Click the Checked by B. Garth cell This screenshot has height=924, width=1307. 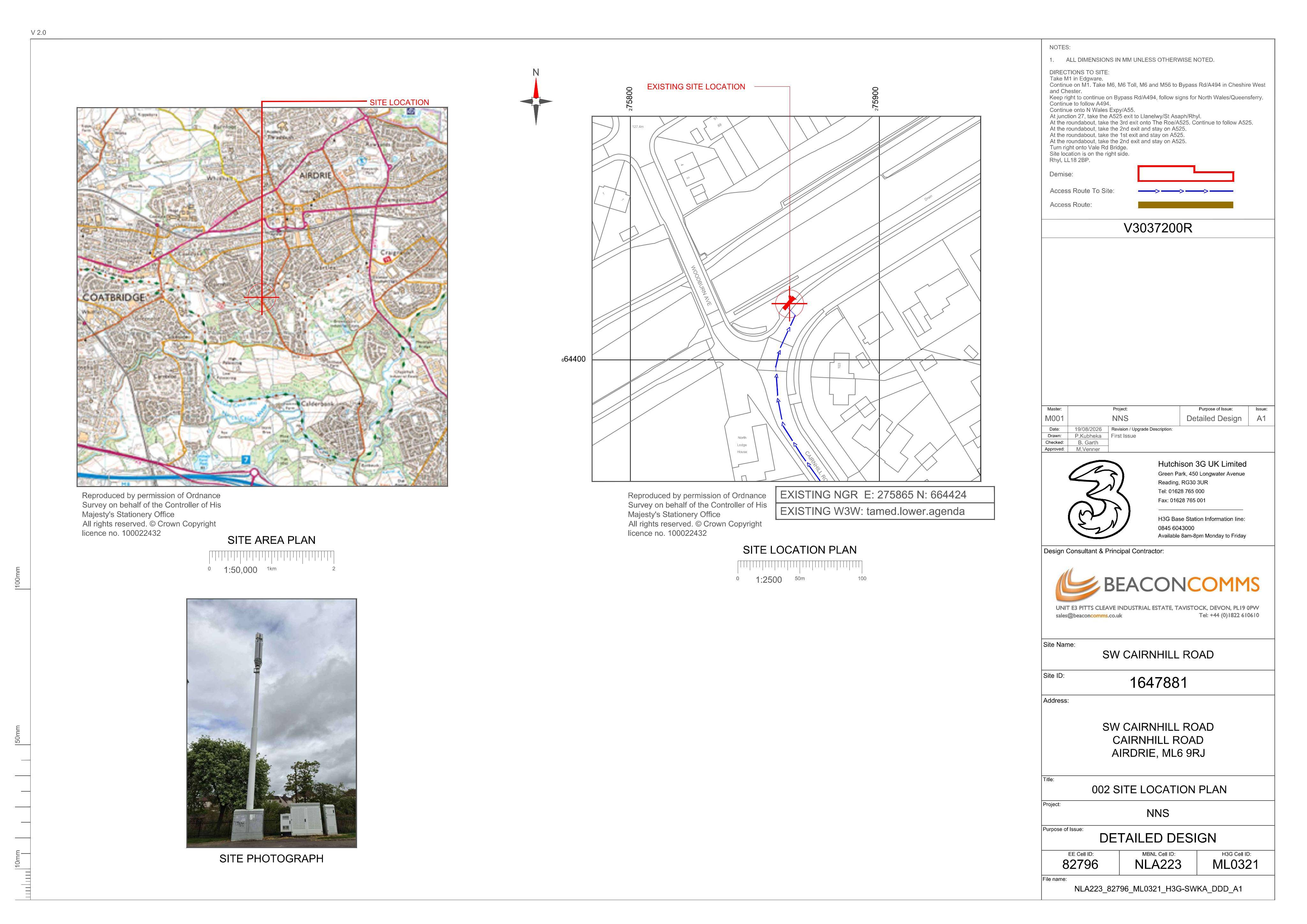[1088, 443]
